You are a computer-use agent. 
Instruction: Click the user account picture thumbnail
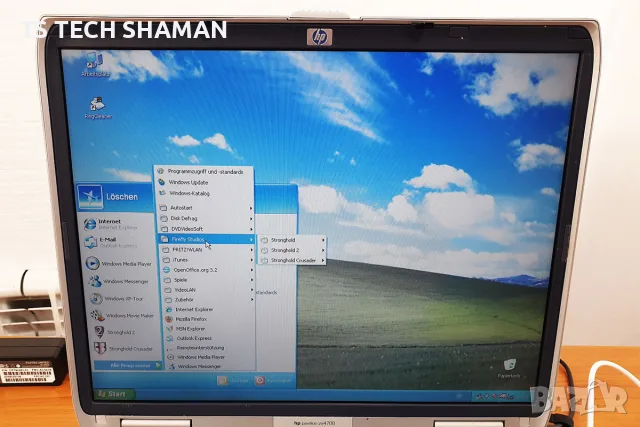click(90, 197)
